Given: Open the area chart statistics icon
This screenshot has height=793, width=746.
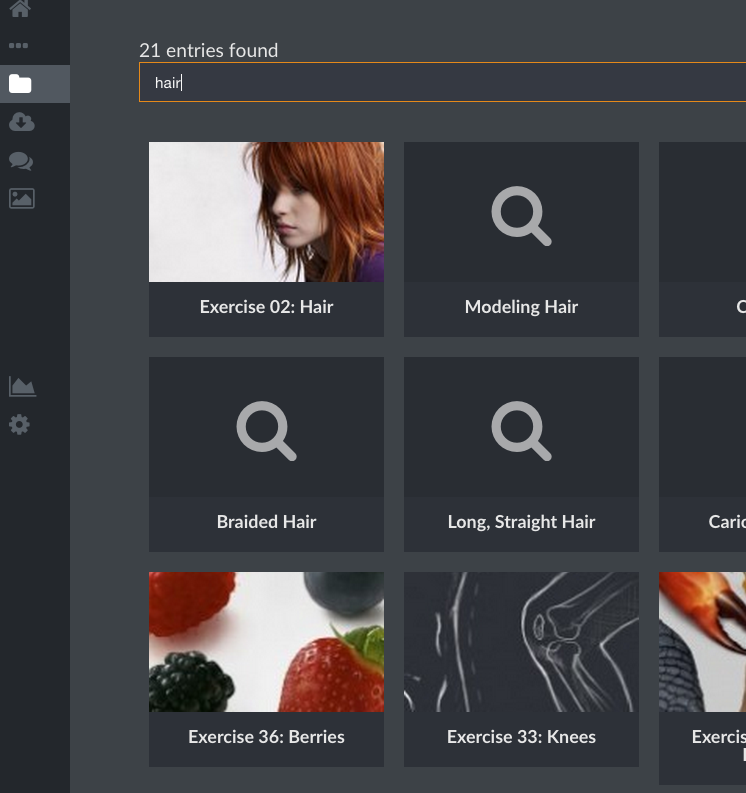Looking at the screenshot, I should 22,387.
